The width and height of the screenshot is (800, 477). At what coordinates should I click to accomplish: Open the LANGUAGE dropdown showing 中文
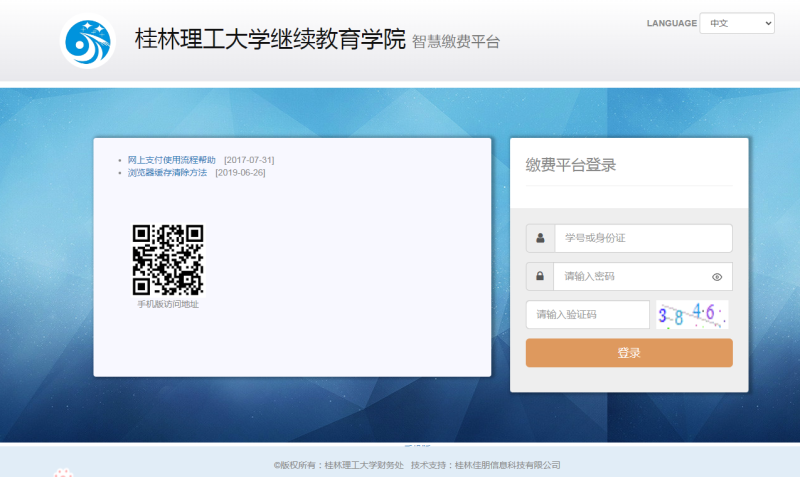tap(737, 23)
